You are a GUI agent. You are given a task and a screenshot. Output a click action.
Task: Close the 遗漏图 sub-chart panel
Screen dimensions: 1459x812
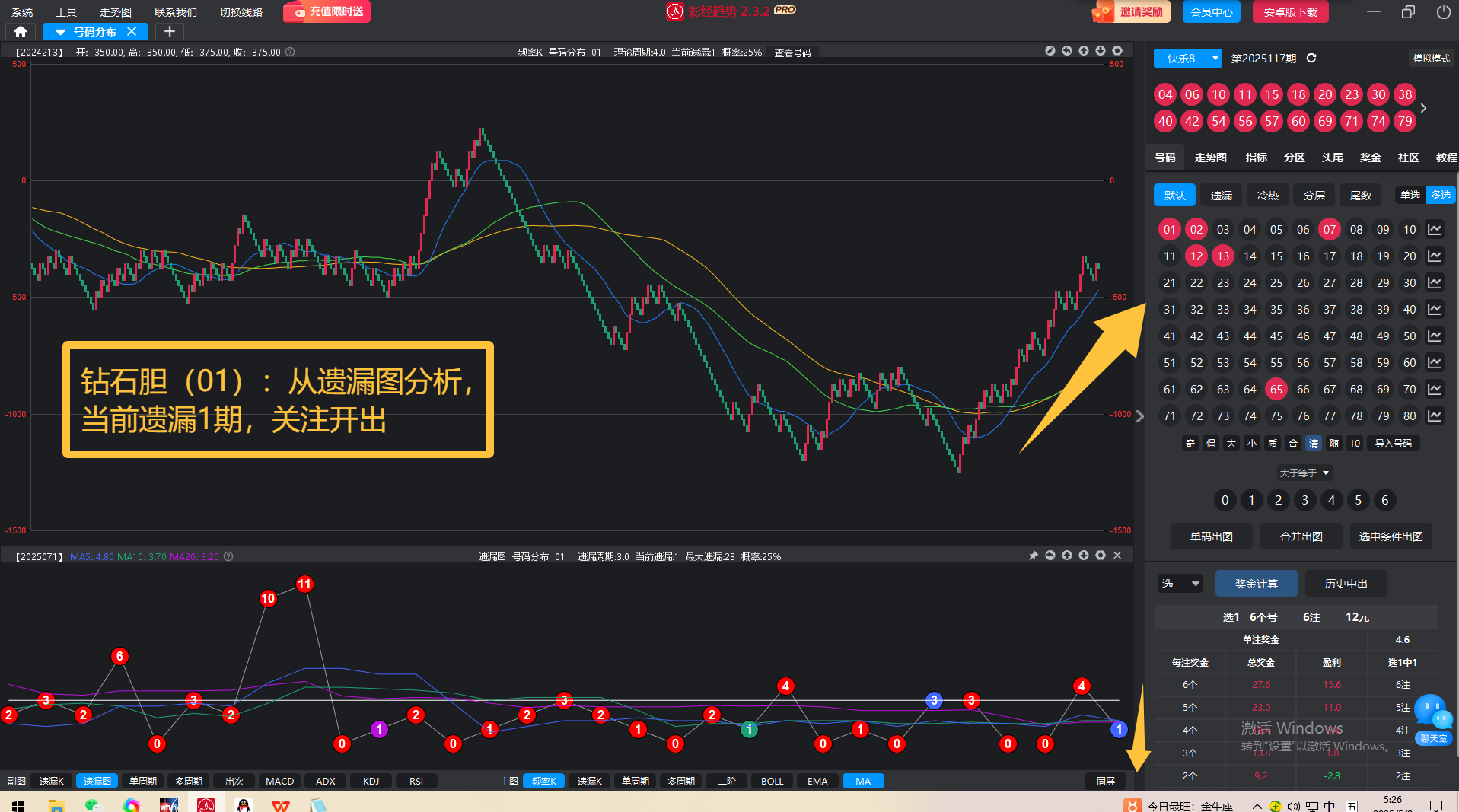pos(1117,556)
